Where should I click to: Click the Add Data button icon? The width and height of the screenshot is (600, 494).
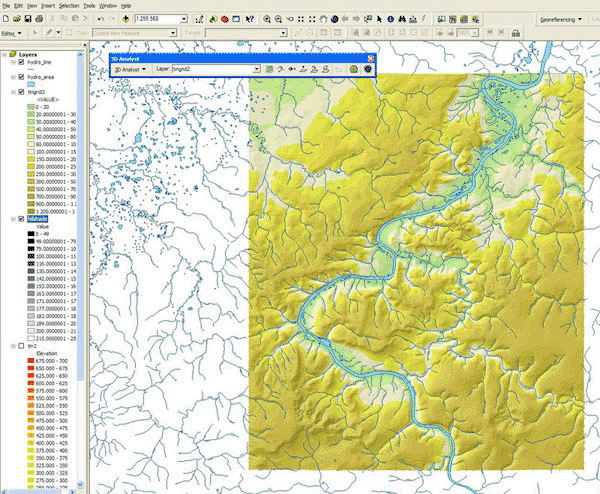coord(125,19)
